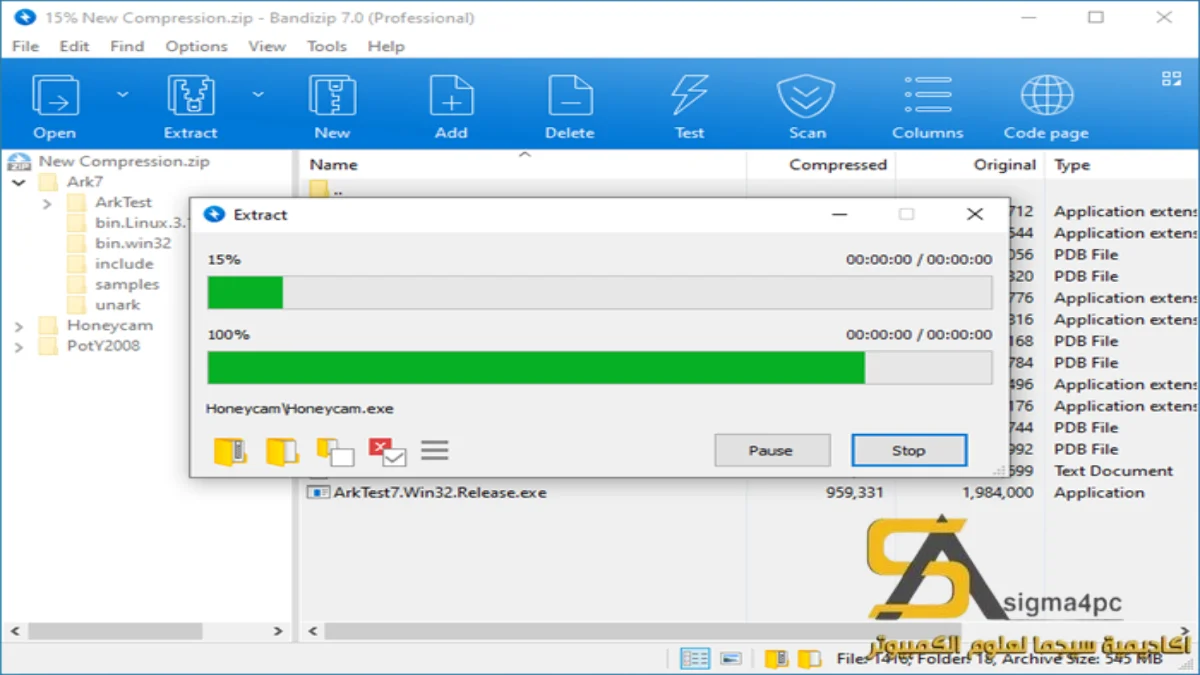
Task: Switch to details list view in status bar
Action: tap(695, 658)
